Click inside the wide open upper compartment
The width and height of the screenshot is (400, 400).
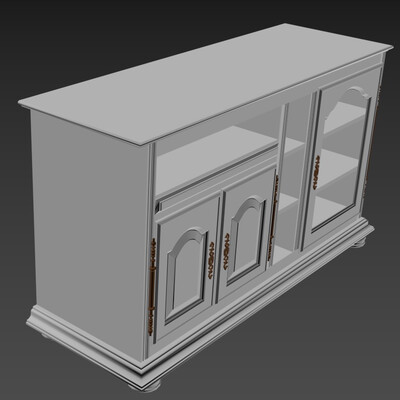click(217, 150)
